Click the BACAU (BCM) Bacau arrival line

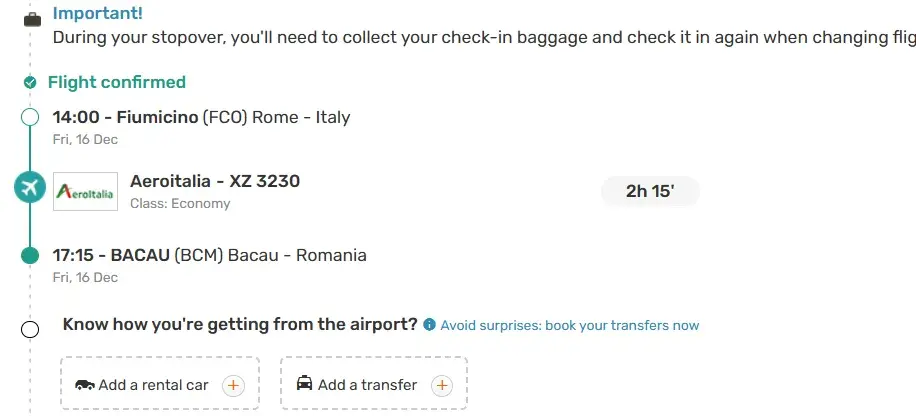[x=209, y=255]
